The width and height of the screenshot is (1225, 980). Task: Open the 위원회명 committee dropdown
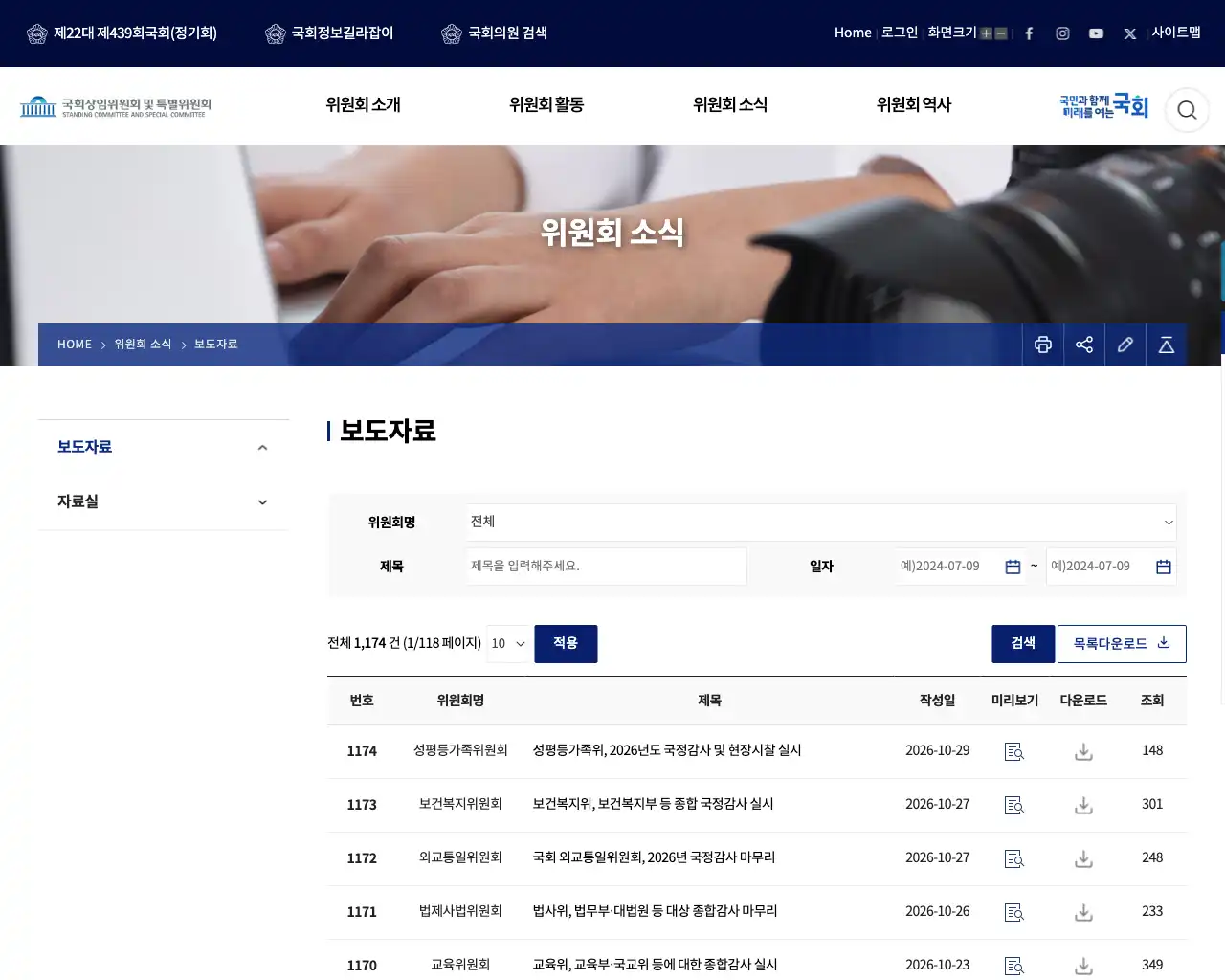click(x=821, y=523)
